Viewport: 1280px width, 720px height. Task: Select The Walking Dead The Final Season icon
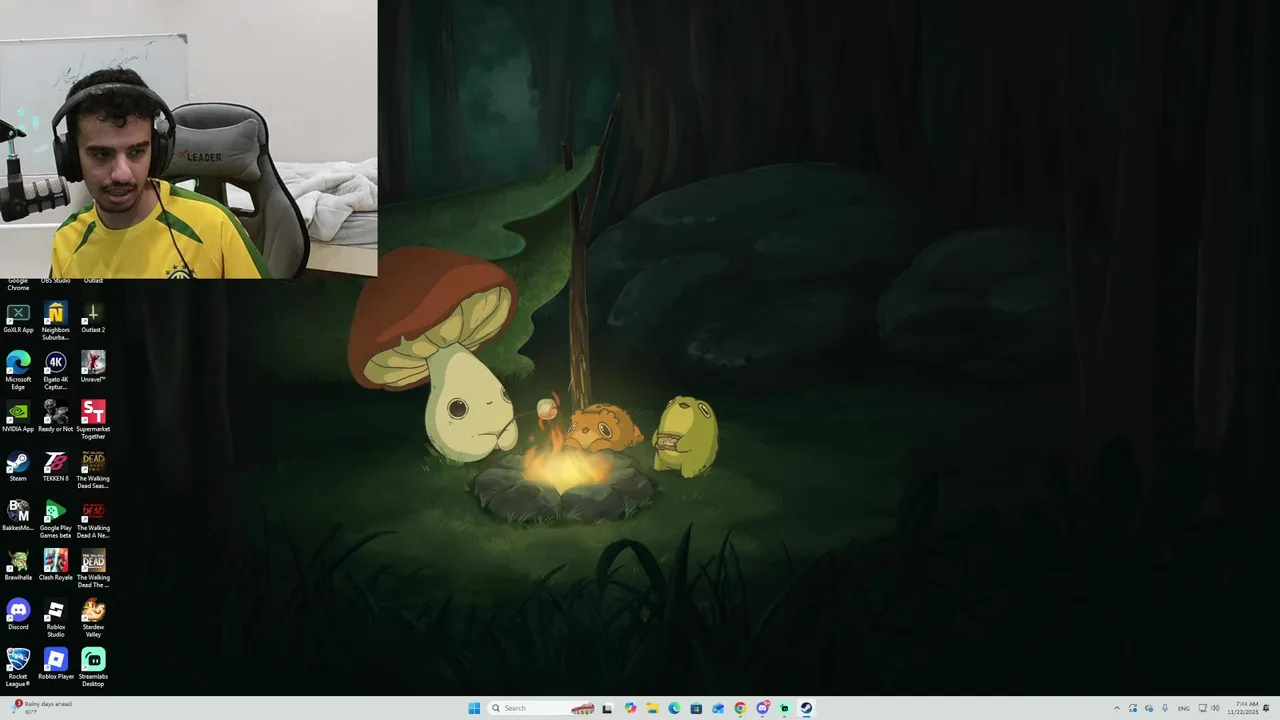(x=93, y=569)
